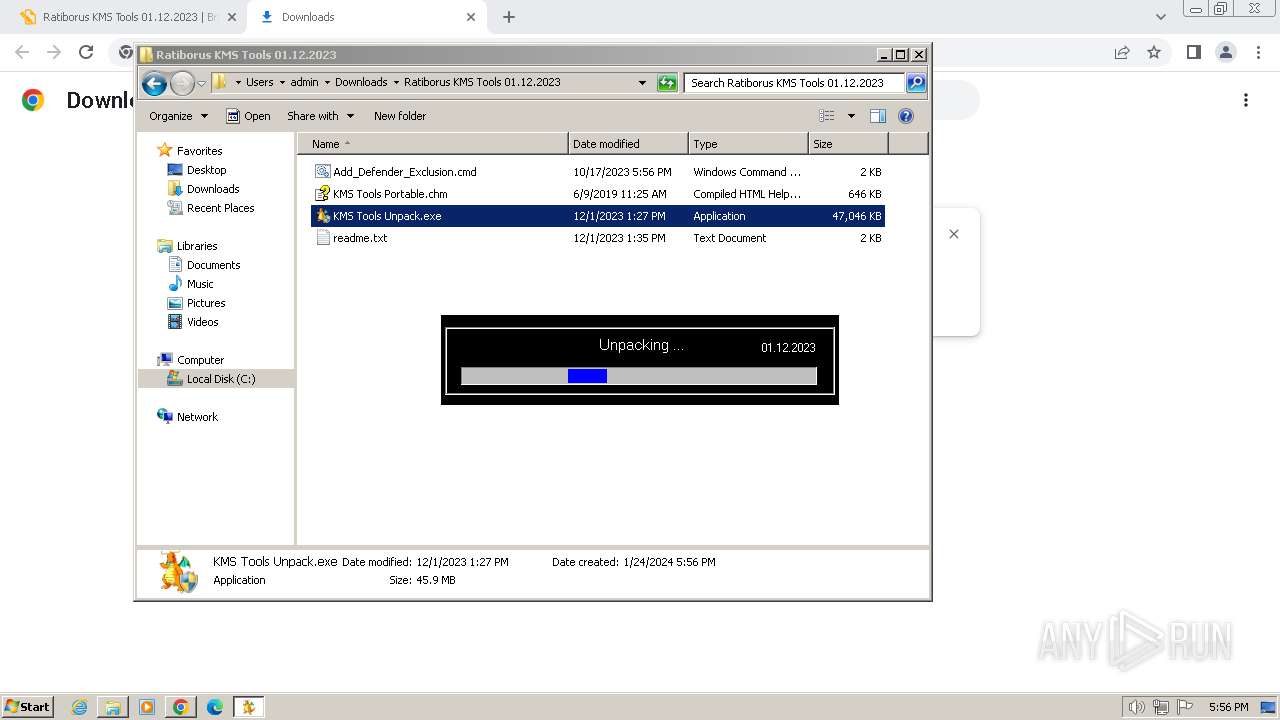
Task: Toggle Chrome side panel
Action: (1193, 52)
